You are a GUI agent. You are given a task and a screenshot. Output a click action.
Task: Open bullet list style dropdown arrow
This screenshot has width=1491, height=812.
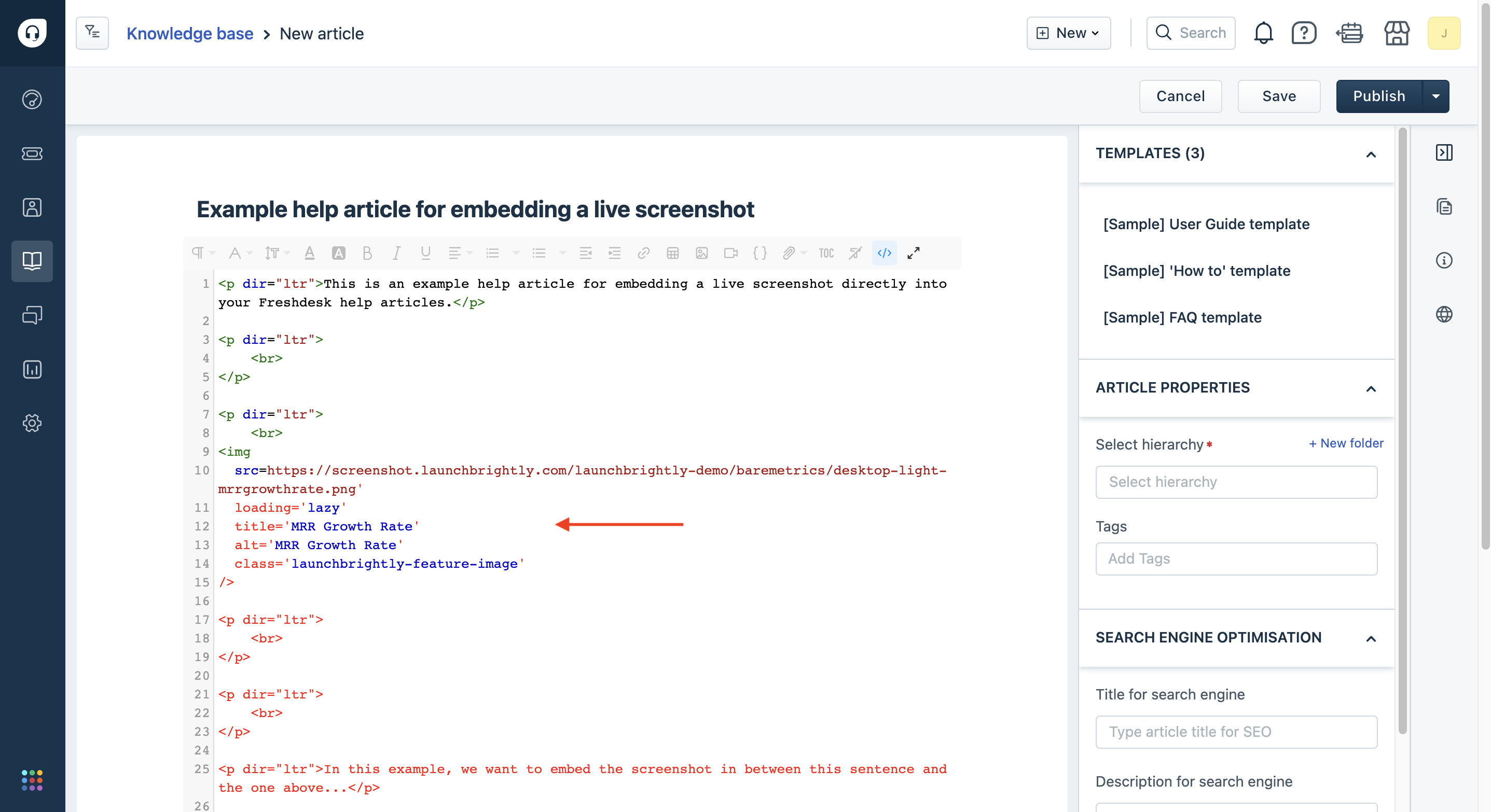562,253
